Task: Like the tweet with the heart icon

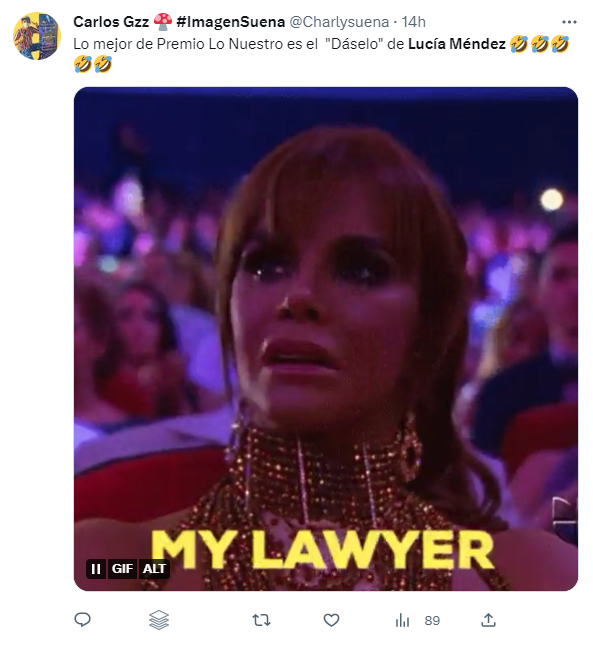Action: click(331, 620)
